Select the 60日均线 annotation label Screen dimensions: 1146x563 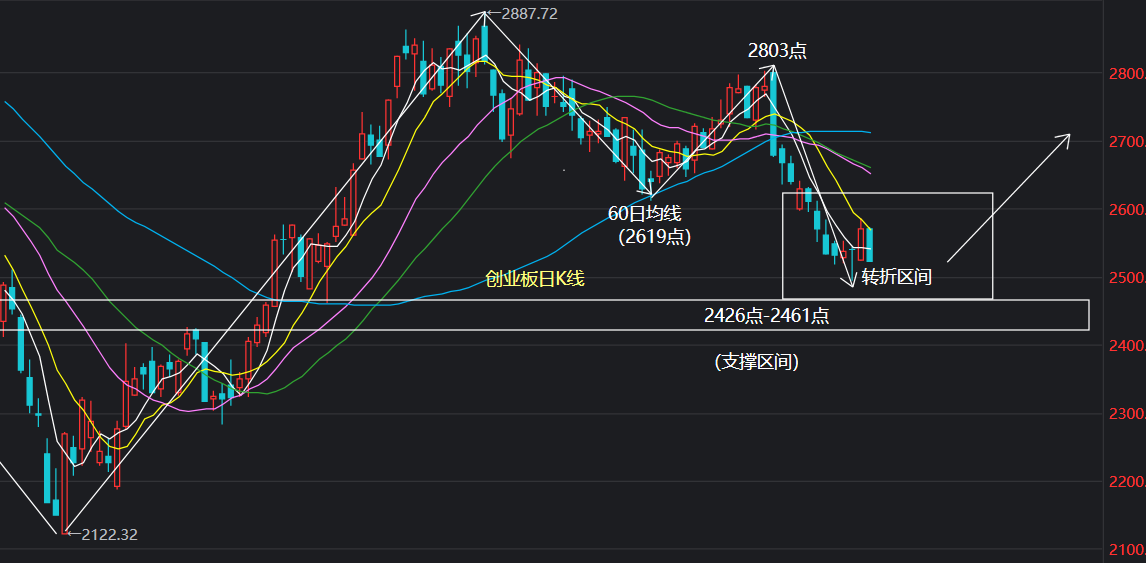645,214
